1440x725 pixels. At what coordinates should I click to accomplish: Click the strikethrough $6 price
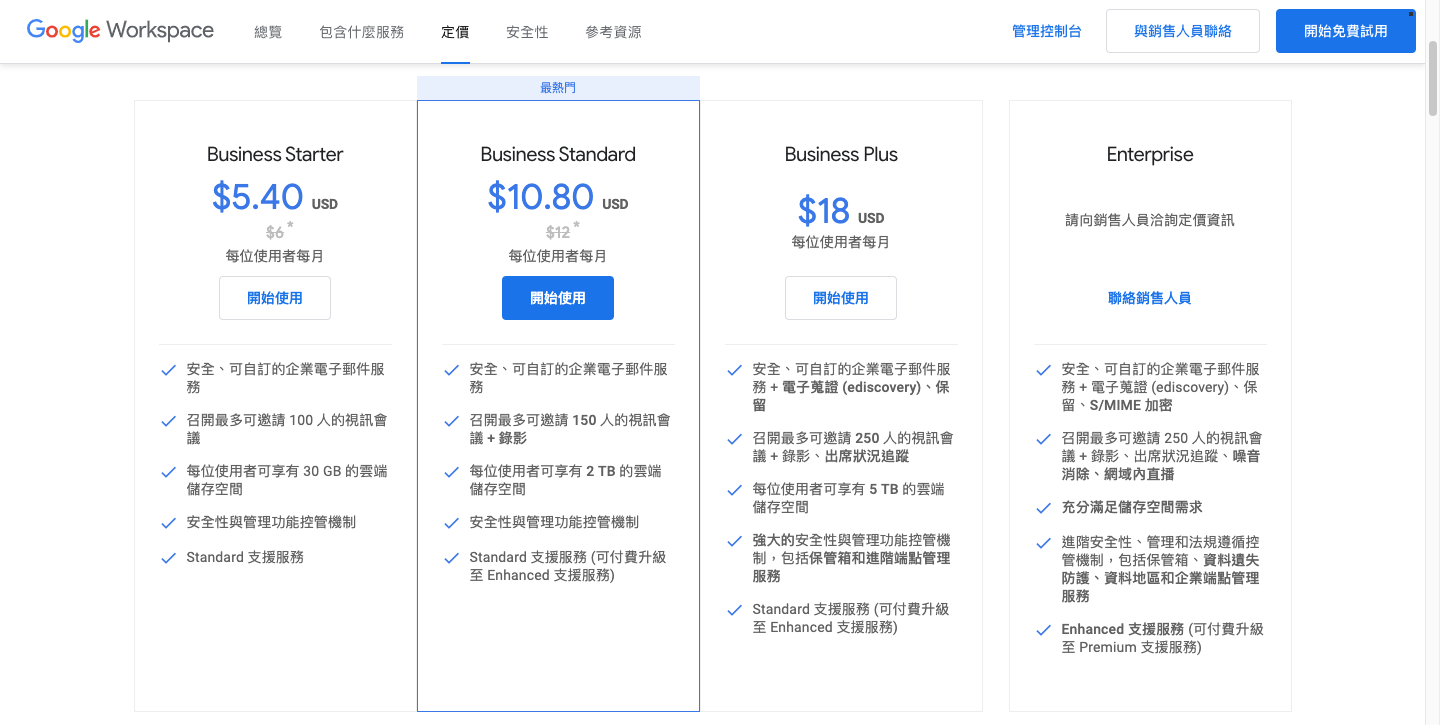coord(275,232)
